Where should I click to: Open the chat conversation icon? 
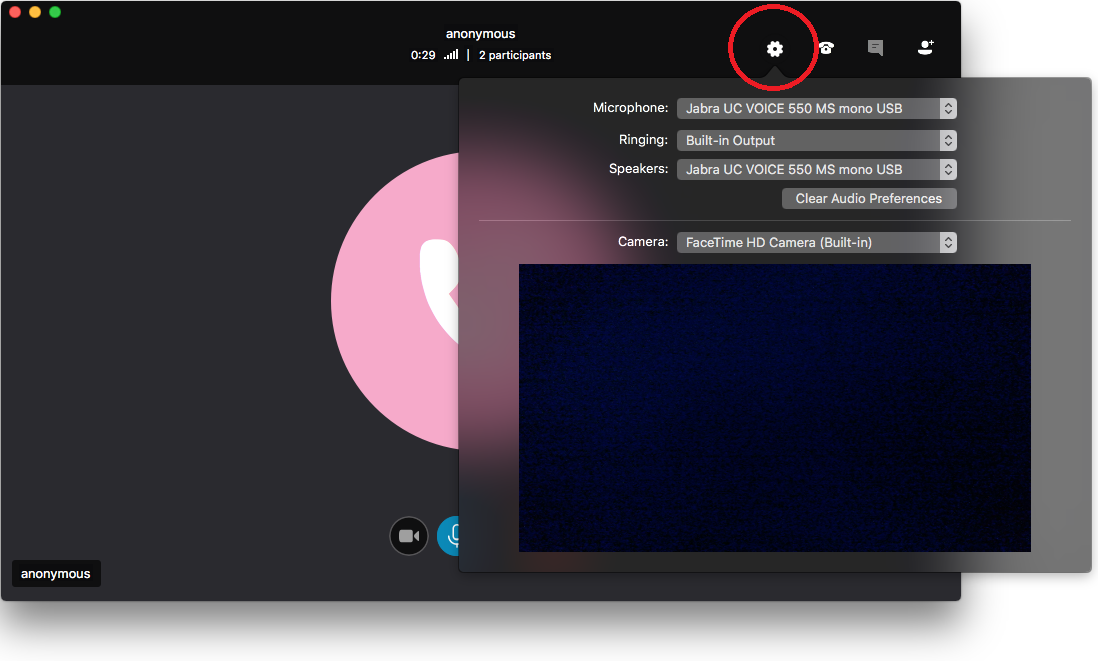(875, 48)
